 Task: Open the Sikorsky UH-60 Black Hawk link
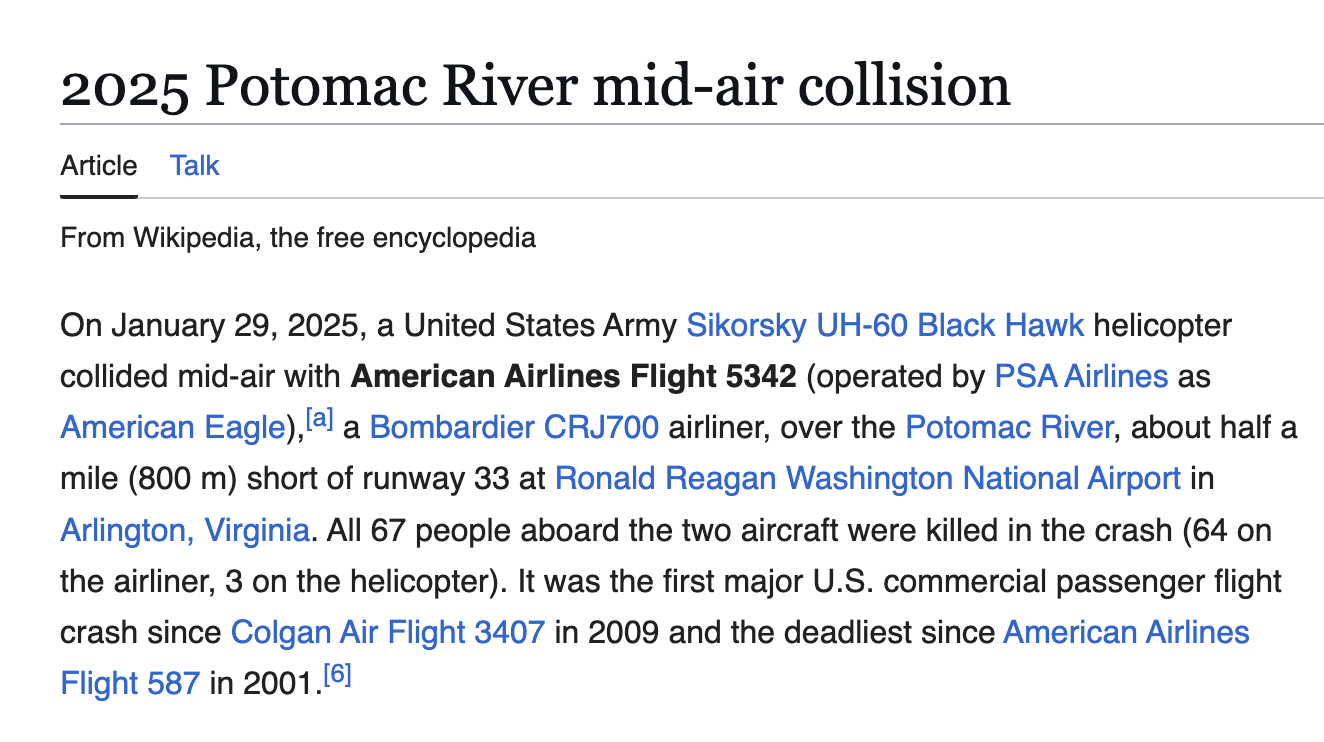pos(885,325)
